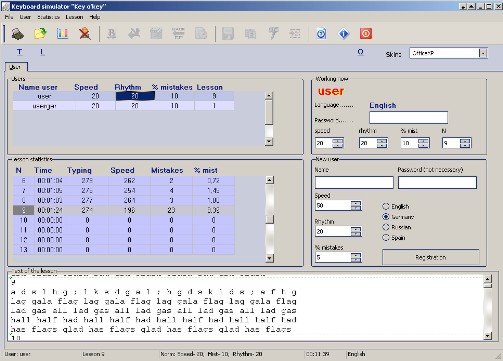The image size is (503, 361).
Task: Click the blue help book icon
Action: 321,34
